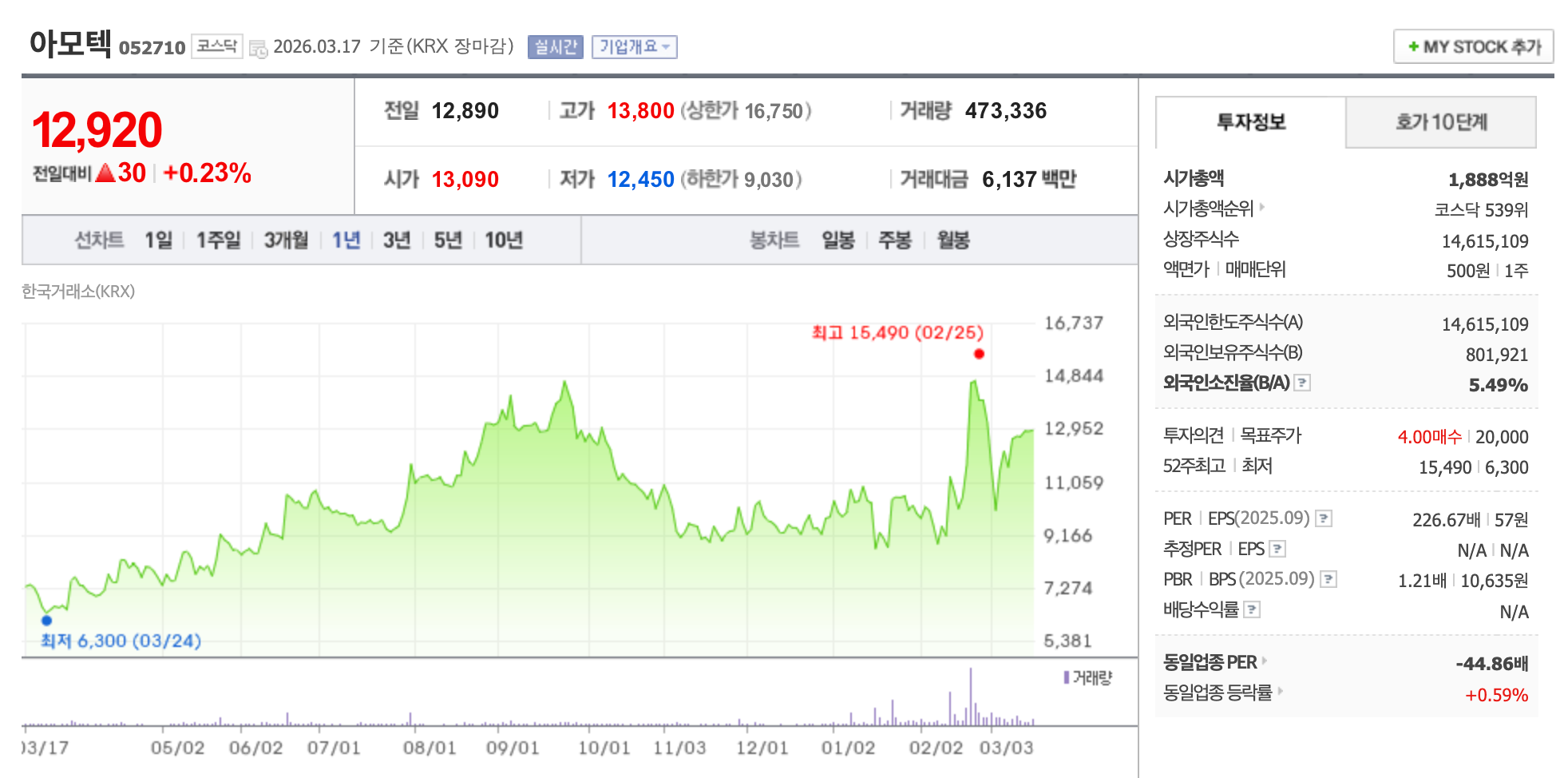Screen dimensions: 1568x778
Task: Click the 외국인소진율 value 5.49%
Action: 1499,385
